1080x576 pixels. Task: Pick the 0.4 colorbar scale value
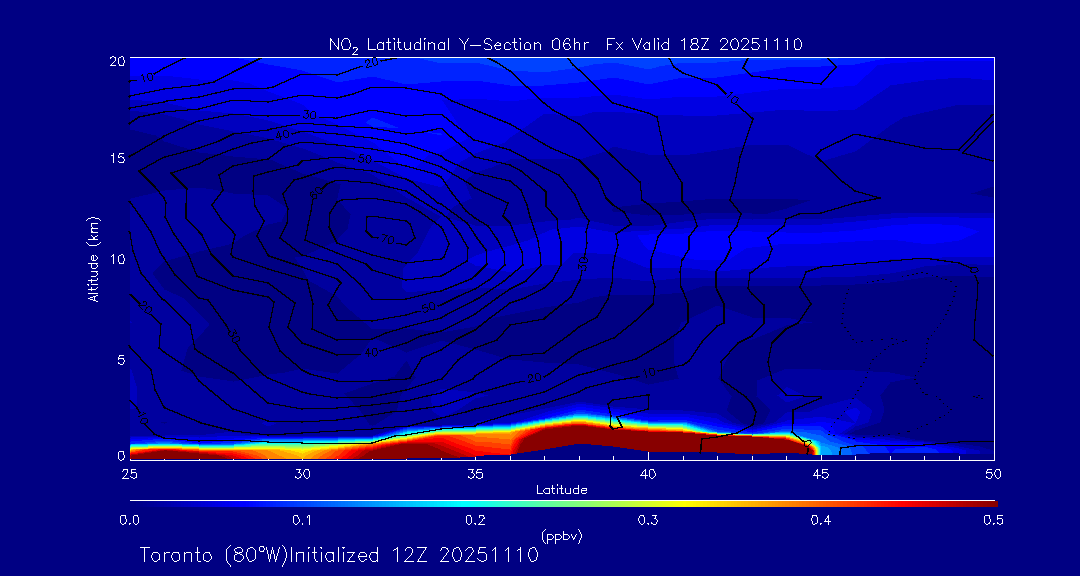pyautogui.click(x=821, y=521)
